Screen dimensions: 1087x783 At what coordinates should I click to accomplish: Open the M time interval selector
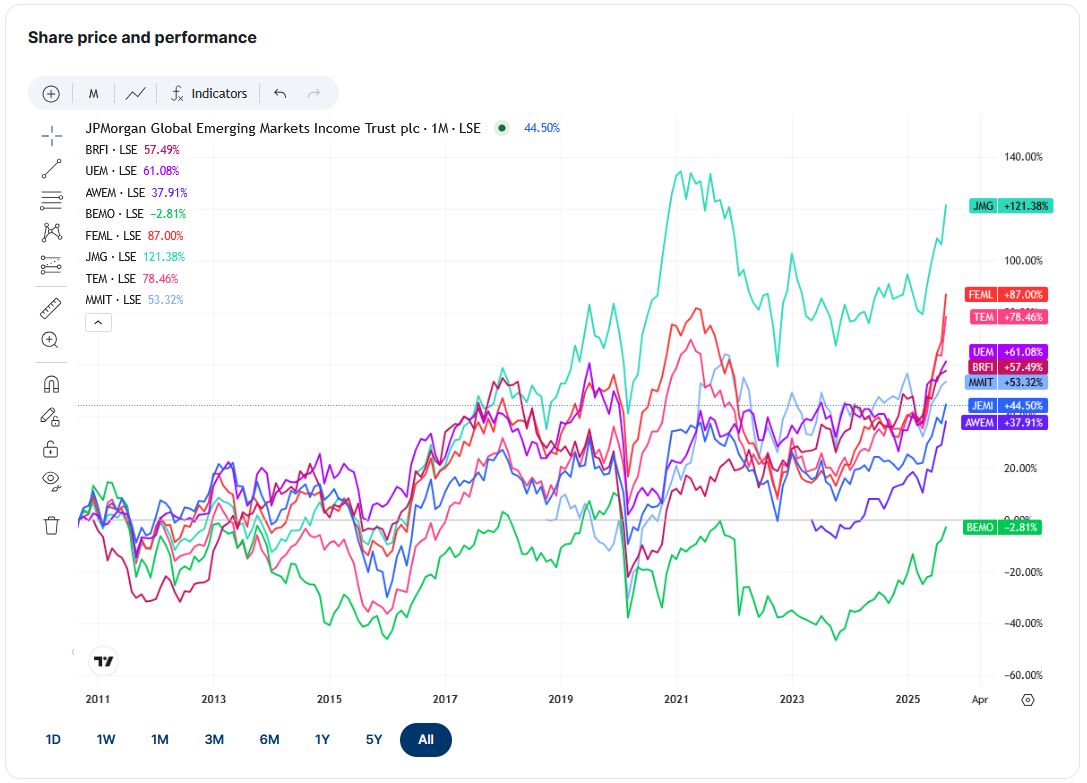[x=94, y=94]
